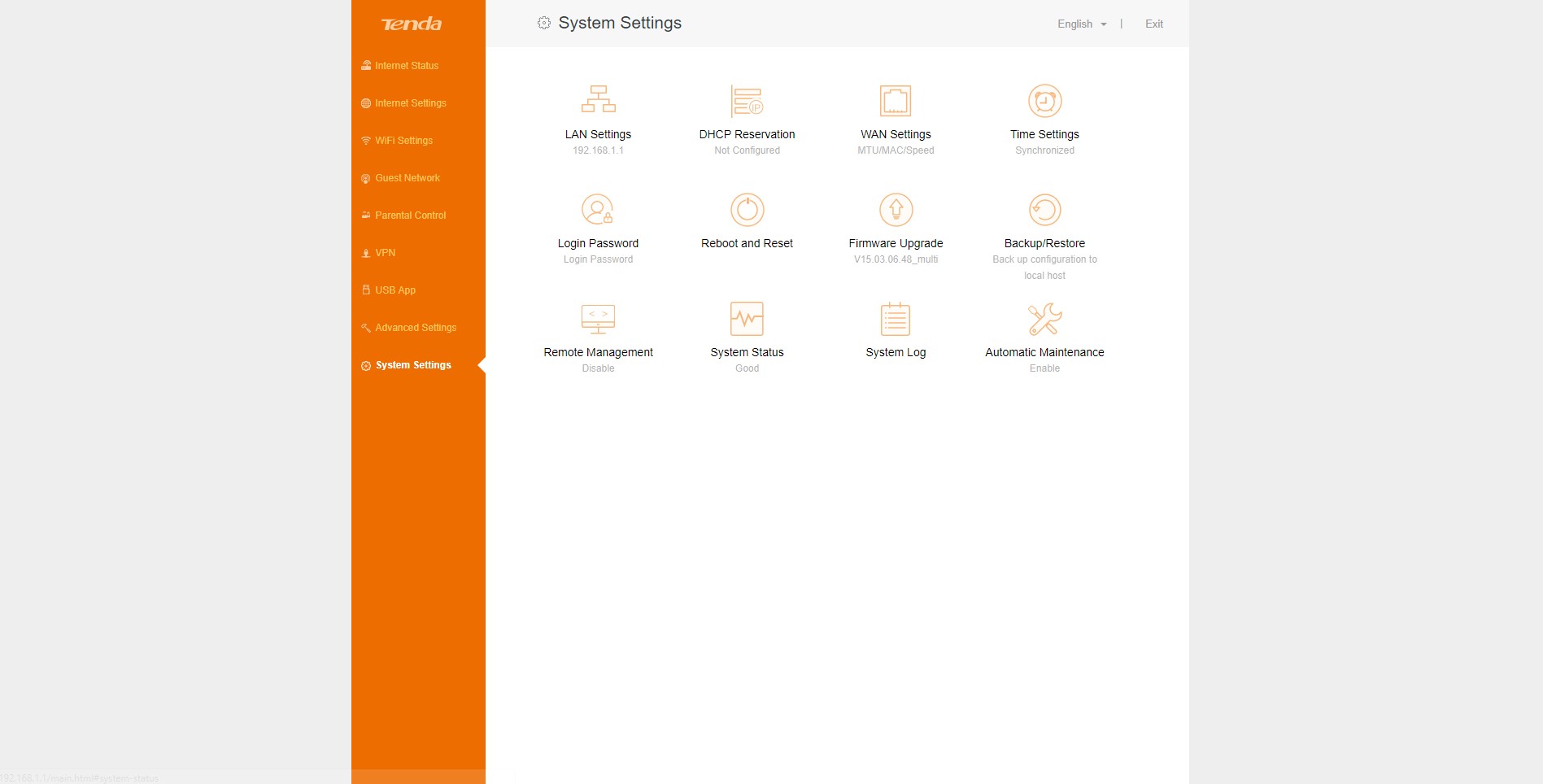The width and height of the screenshot is (1543, 784).
Task: Click the WAN Settings label
Action: (x=896, y=134)
